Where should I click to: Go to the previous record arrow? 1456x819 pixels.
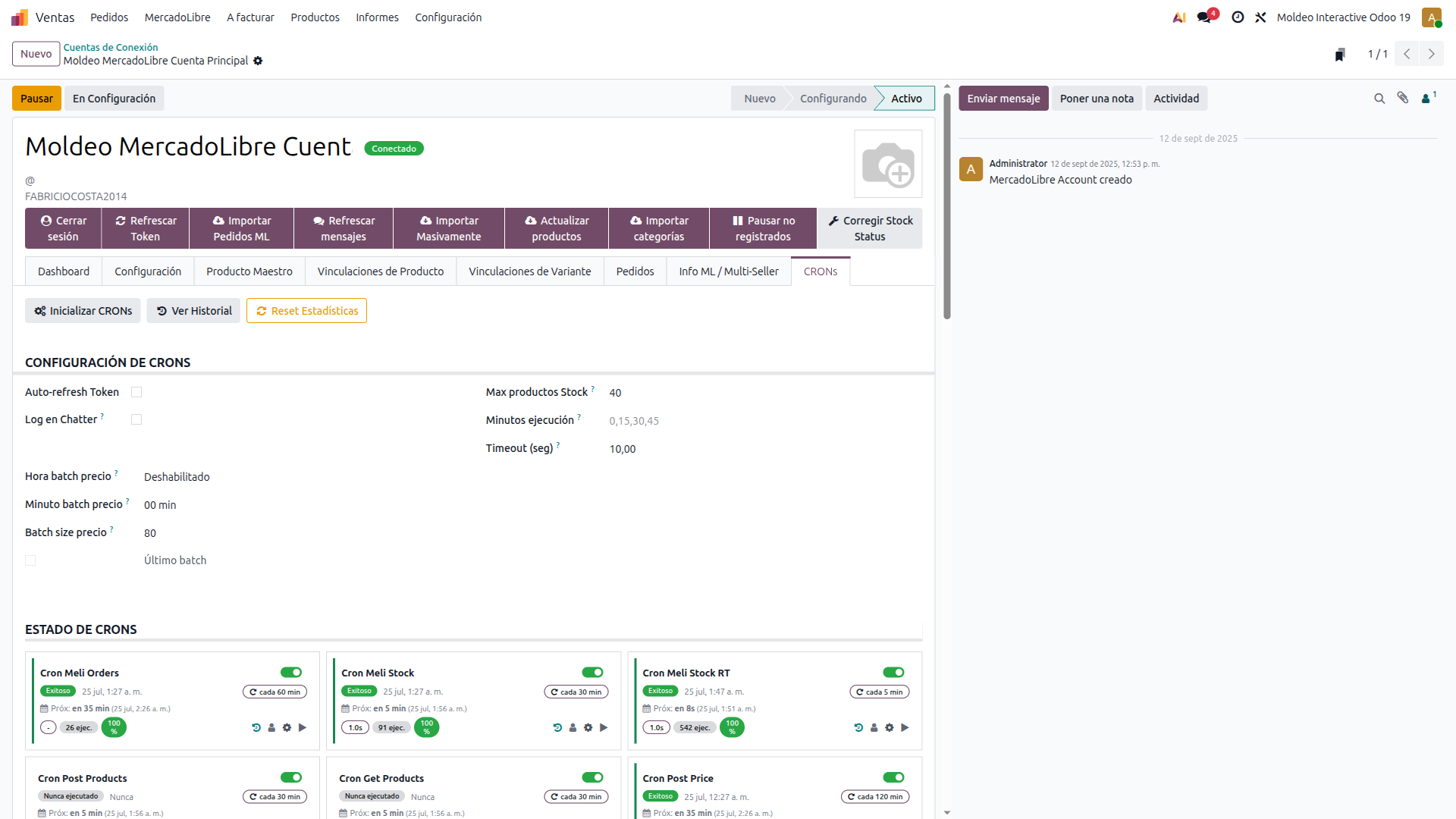coord(1407,54)
